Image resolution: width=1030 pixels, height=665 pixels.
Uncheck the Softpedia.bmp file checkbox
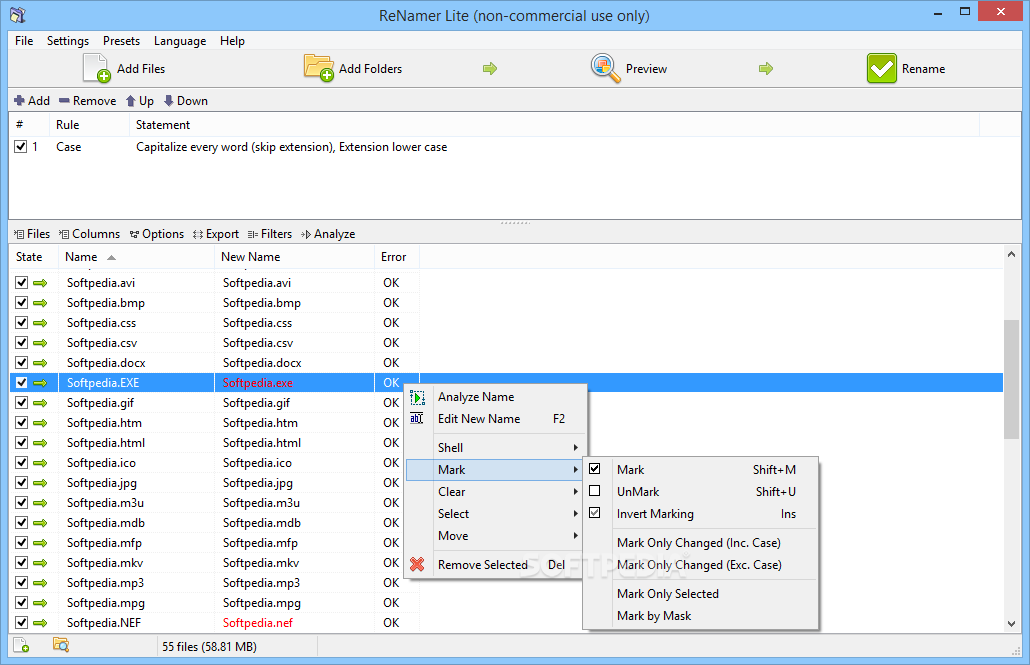click(22, 302)
